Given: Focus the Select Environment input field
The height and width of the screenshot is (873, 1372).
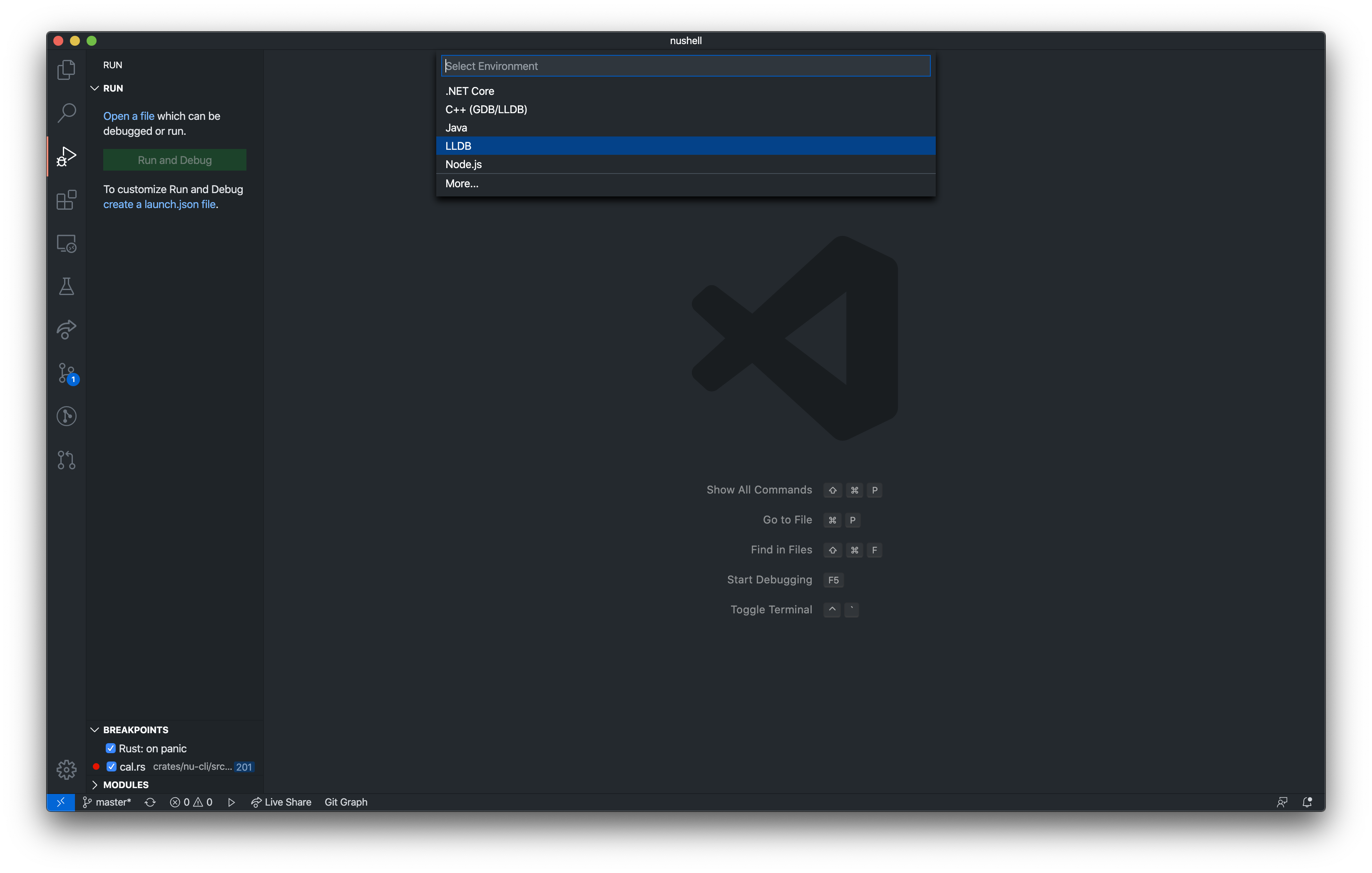Looking at the screenshot, I should tap(686, 66).
